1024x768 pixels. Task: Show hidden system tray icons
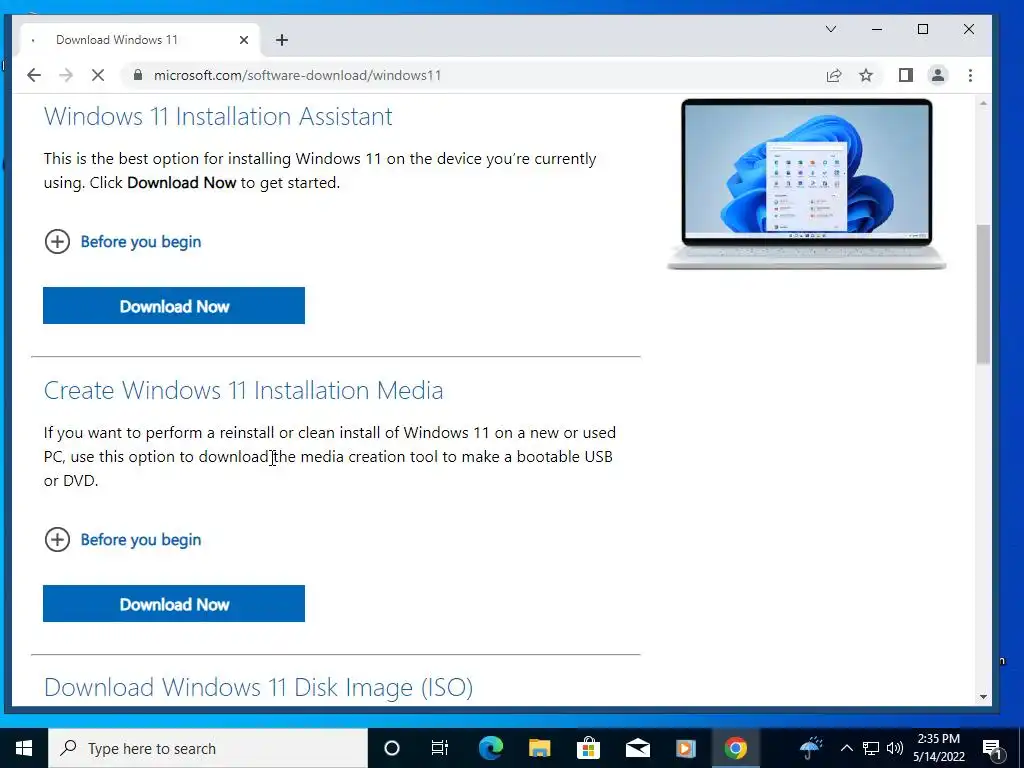click(846, 748)
